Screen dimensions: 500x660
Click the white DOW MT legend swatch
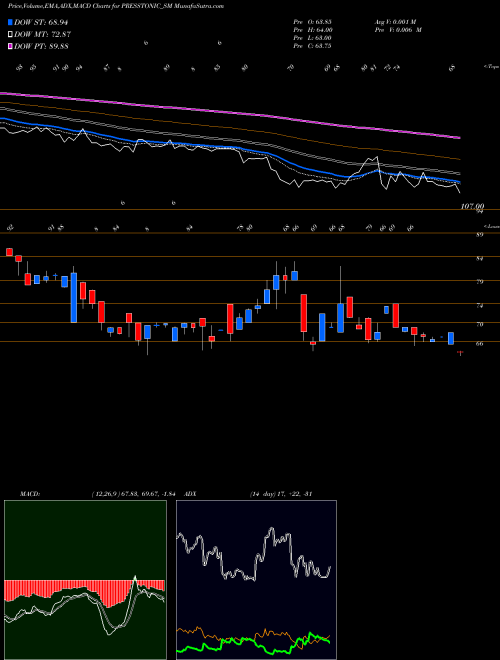[x=10, y=35]
